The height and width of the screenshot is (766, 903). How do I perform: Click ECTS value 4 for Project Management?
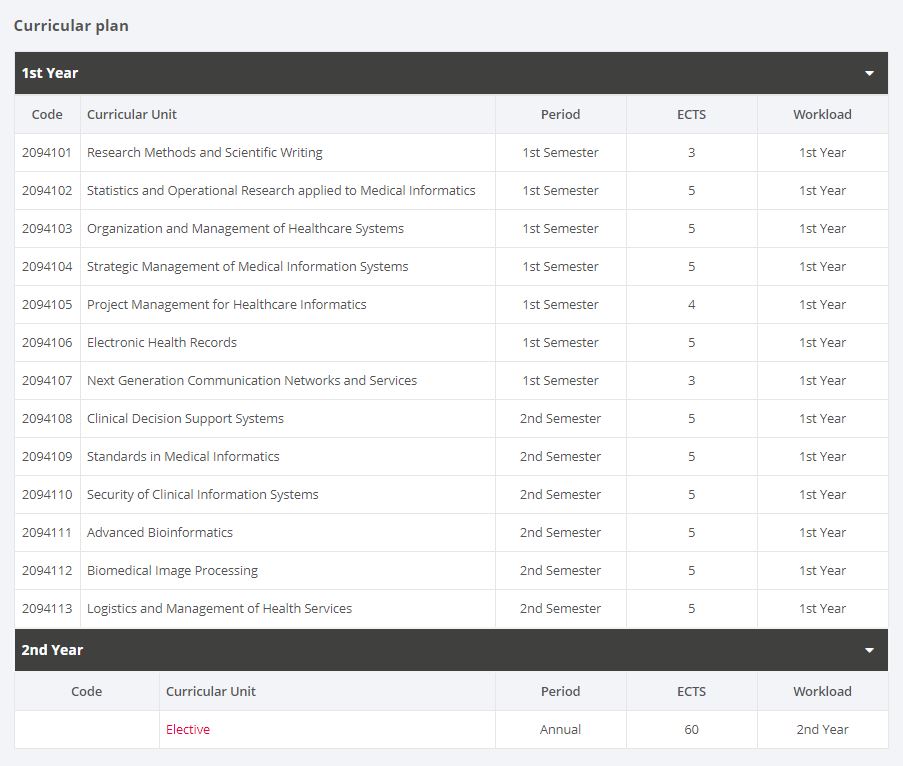pyautogui.click(x=692, y=305)
